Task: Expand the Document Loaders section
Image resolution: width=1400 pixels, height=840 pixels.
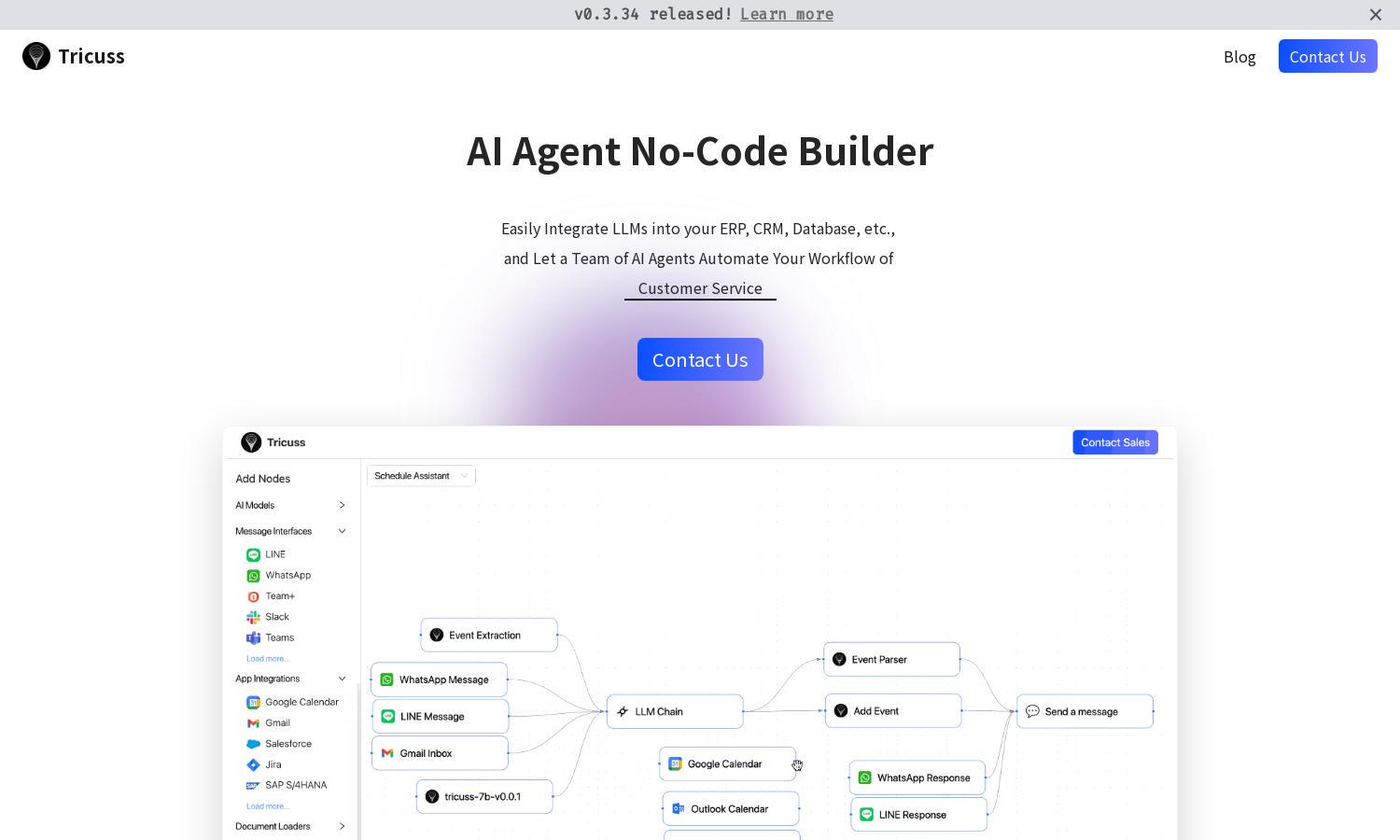Action: 342,826
